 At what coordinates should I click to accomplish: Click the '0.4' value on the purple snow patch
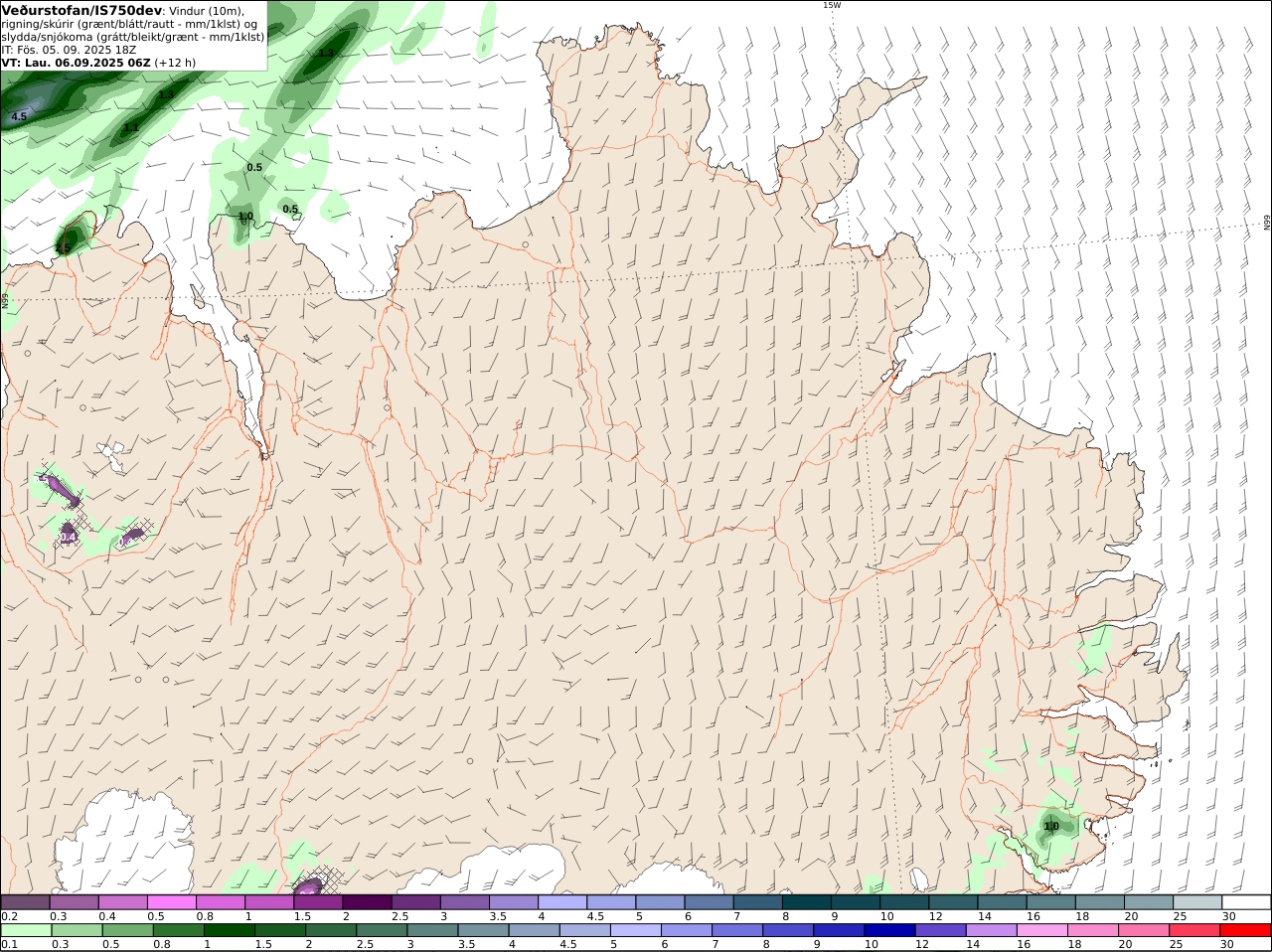pos(68,537)
